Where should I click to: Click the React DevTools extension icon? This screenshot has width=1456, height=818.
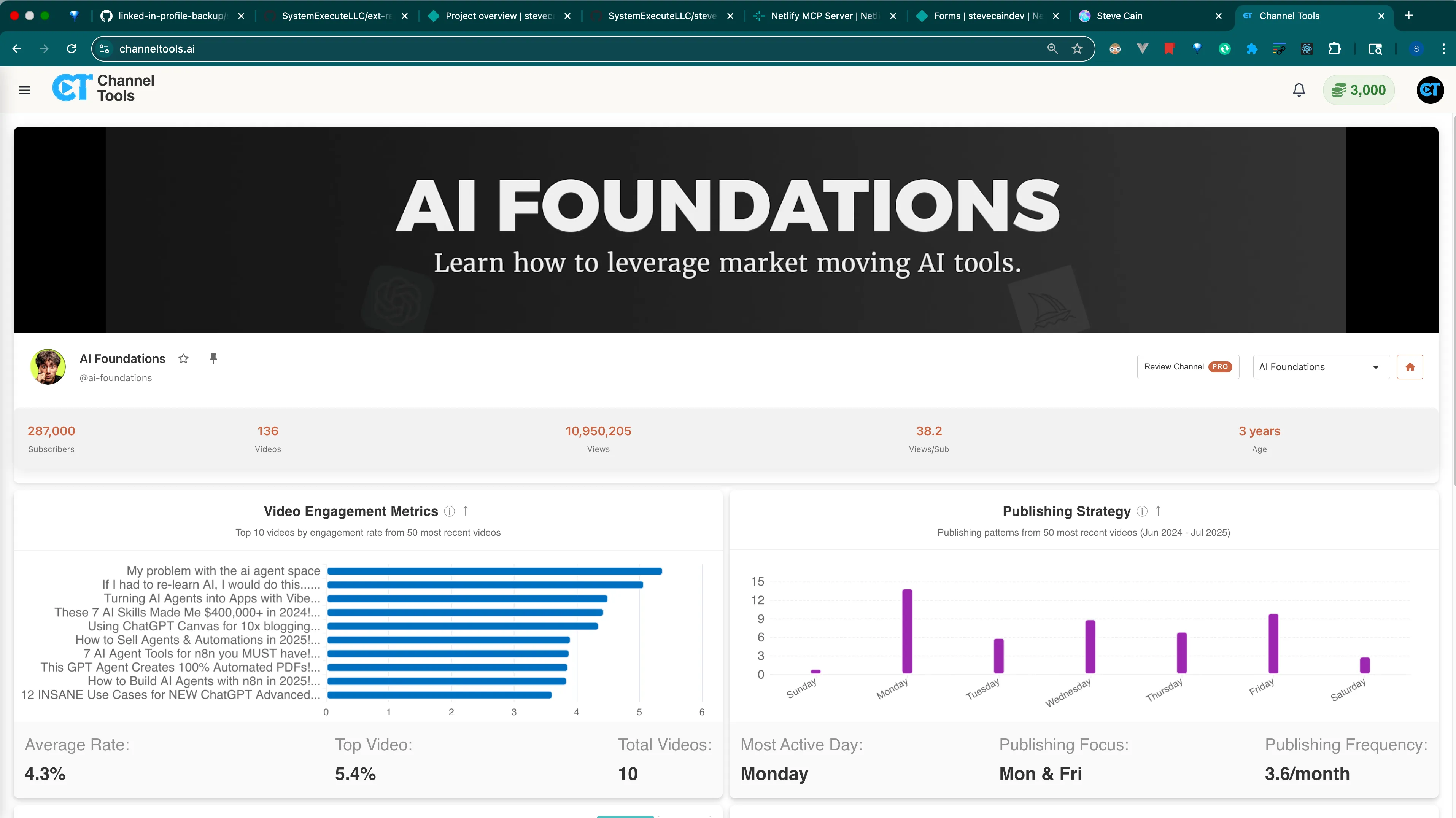pyautogui.click(x=1307, y=49)
